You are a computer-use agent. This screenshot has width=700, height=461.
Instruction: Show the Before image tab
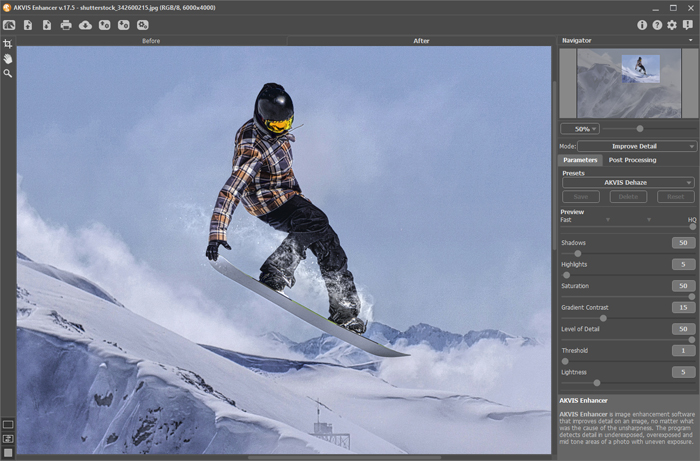151,41
